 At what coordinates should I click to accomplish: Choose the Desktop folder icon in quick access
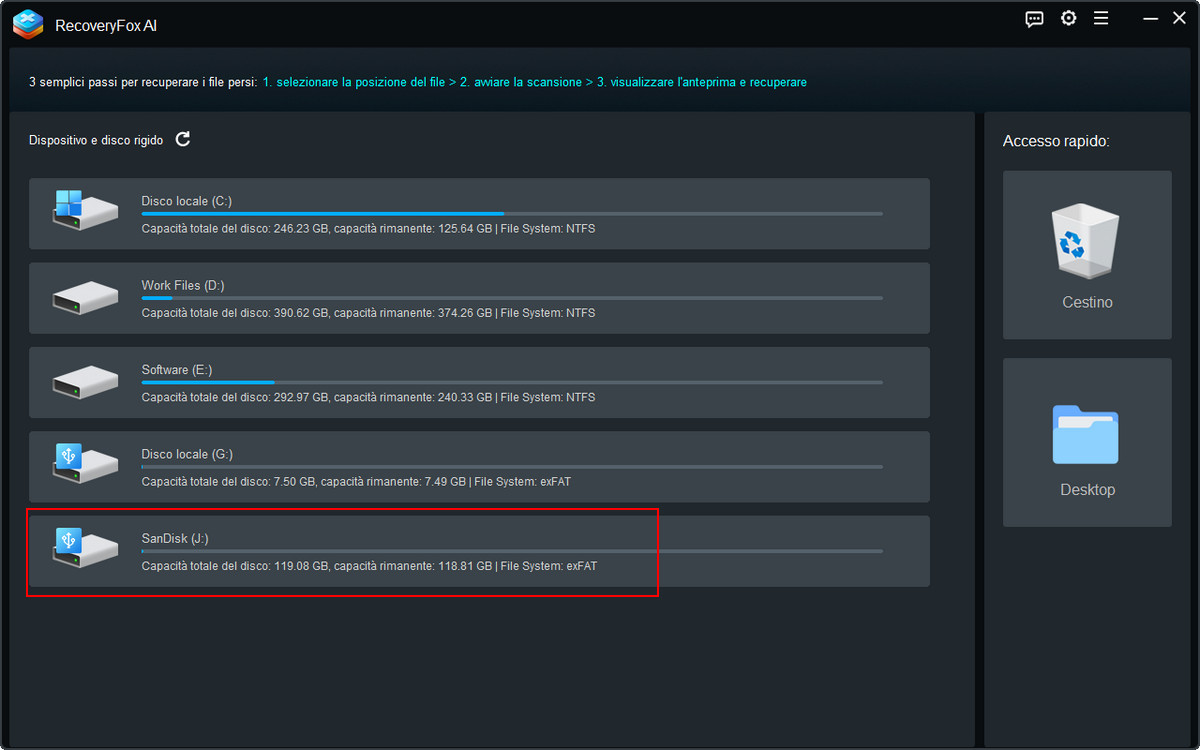pyautogui.click(x=1086, y=434)
